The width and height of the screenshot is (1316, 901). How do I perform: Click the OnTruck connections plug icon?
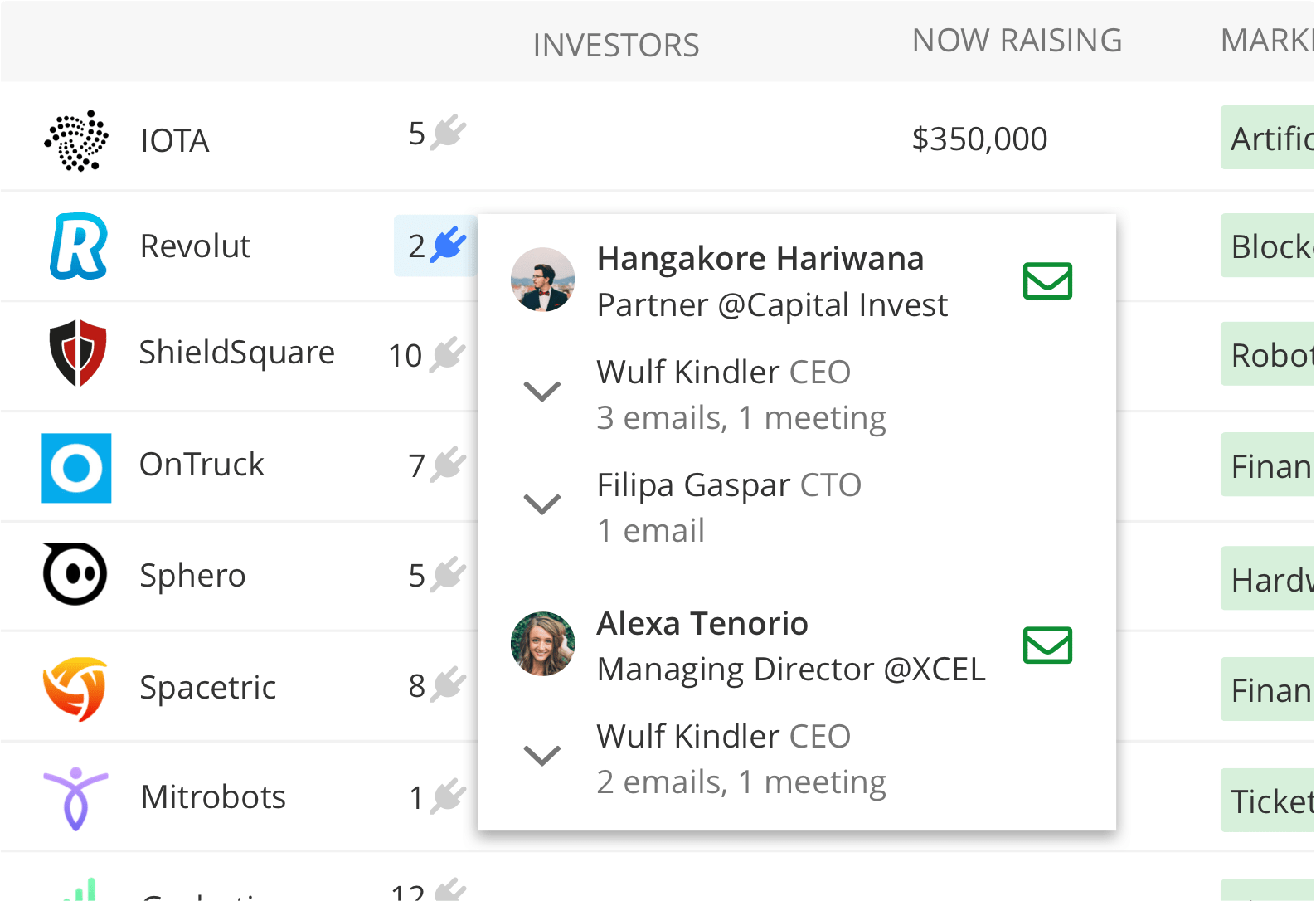tap(448, 465)
